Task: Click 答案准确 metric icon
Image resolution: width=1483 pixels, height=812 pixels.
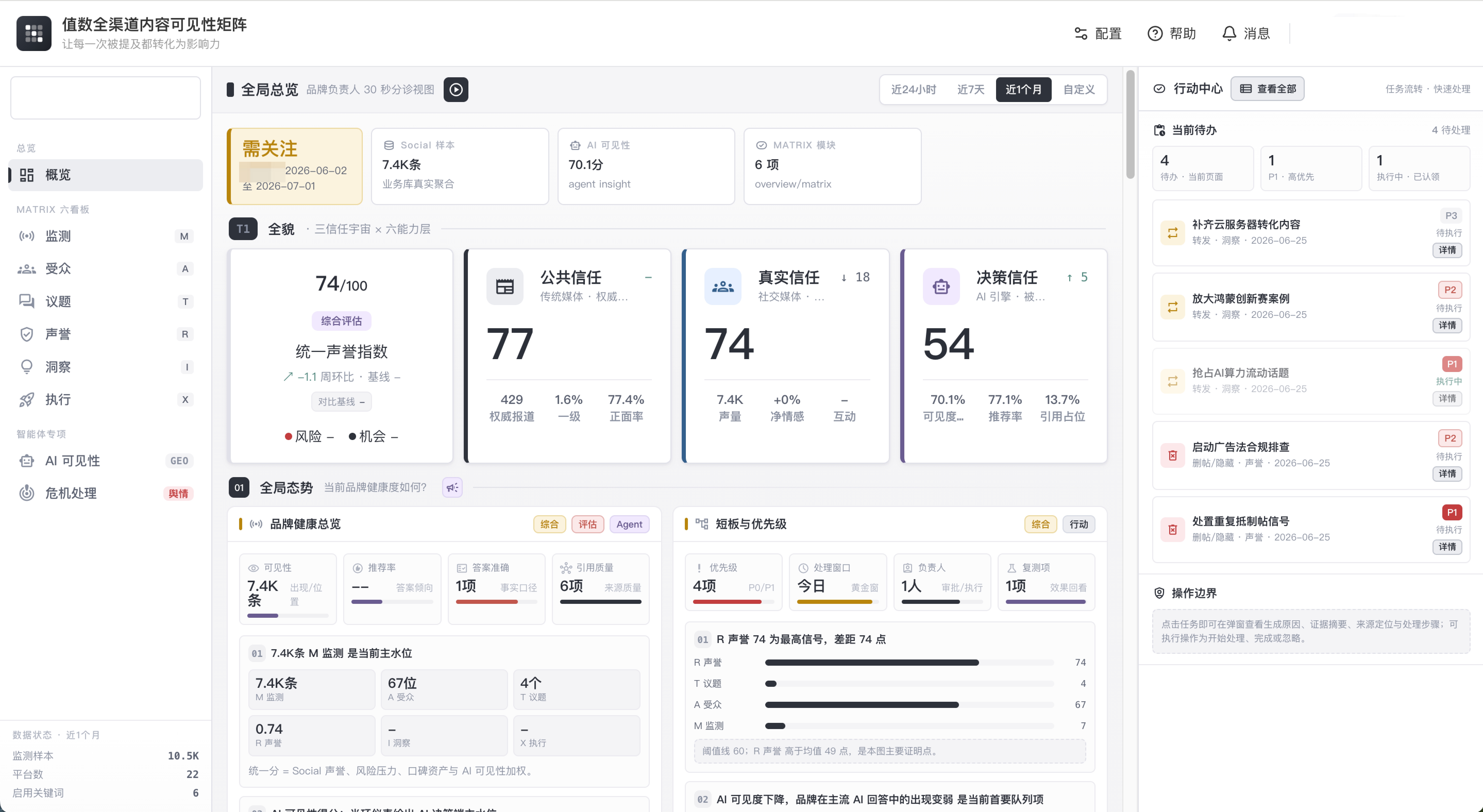Action: pyautogui.click(x=461, y=568)
